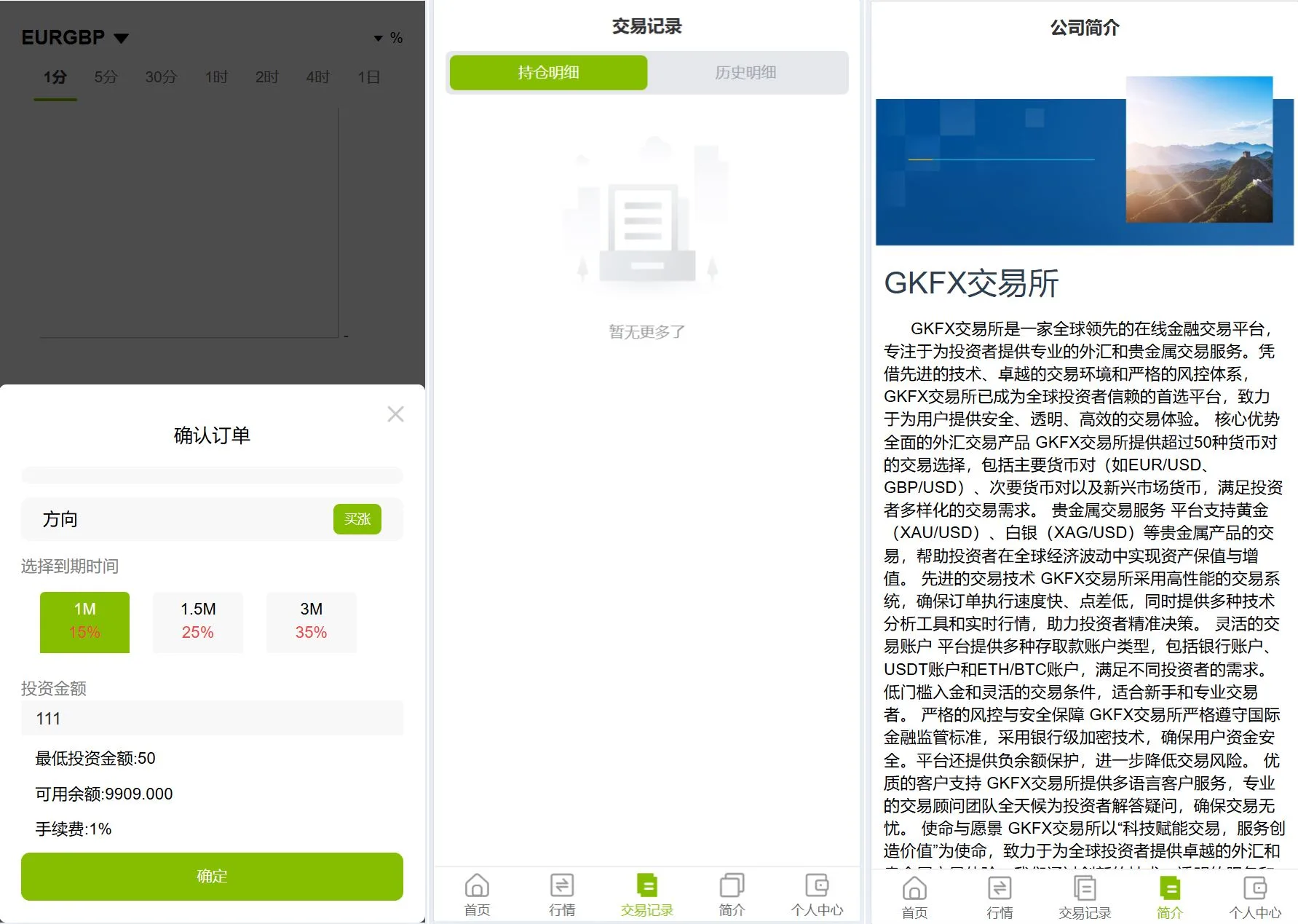Select the highlighted 1M expiry option

point(84,622)
